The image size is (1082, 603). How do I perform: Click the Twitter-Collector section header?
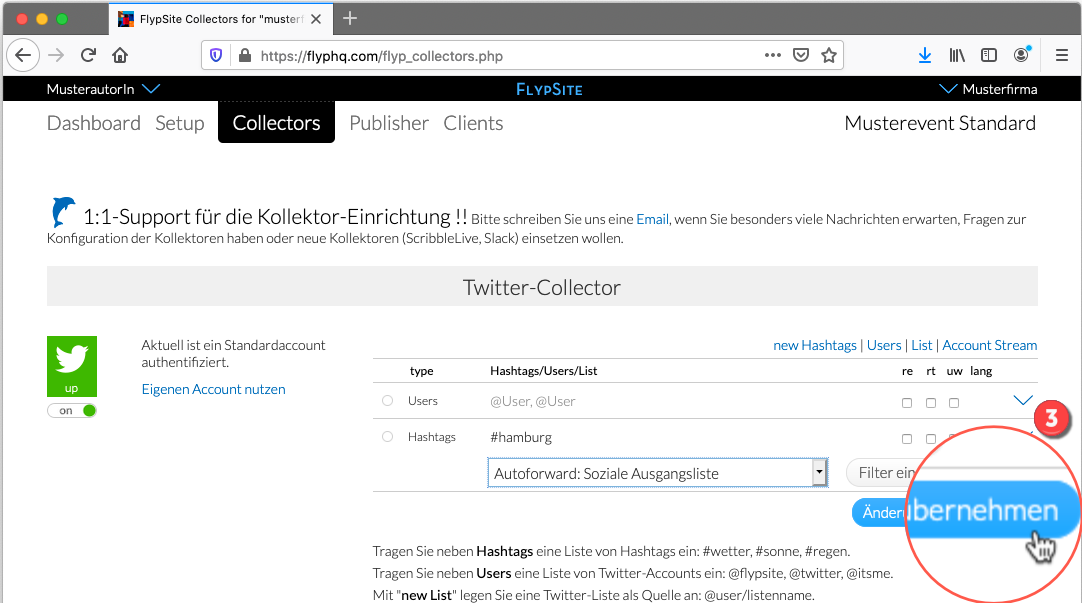click(542, 287)
